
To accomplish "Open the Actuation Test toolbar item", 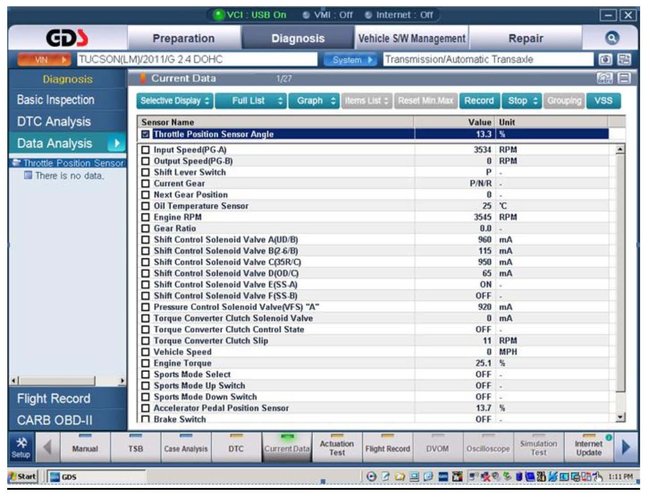I will click(x=337, y=448).
